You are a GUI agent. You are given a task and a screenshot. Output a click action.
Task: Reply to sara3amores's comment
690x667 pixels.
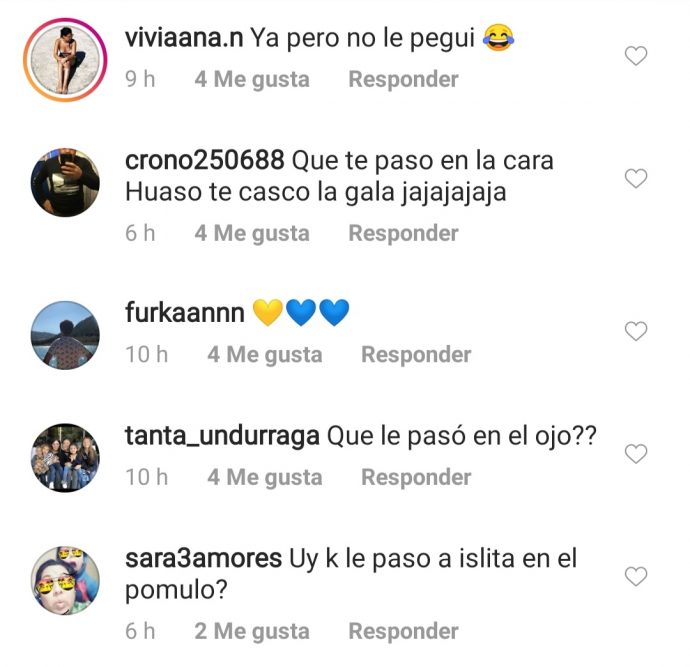pyautogui.click(x=403, y=631)
